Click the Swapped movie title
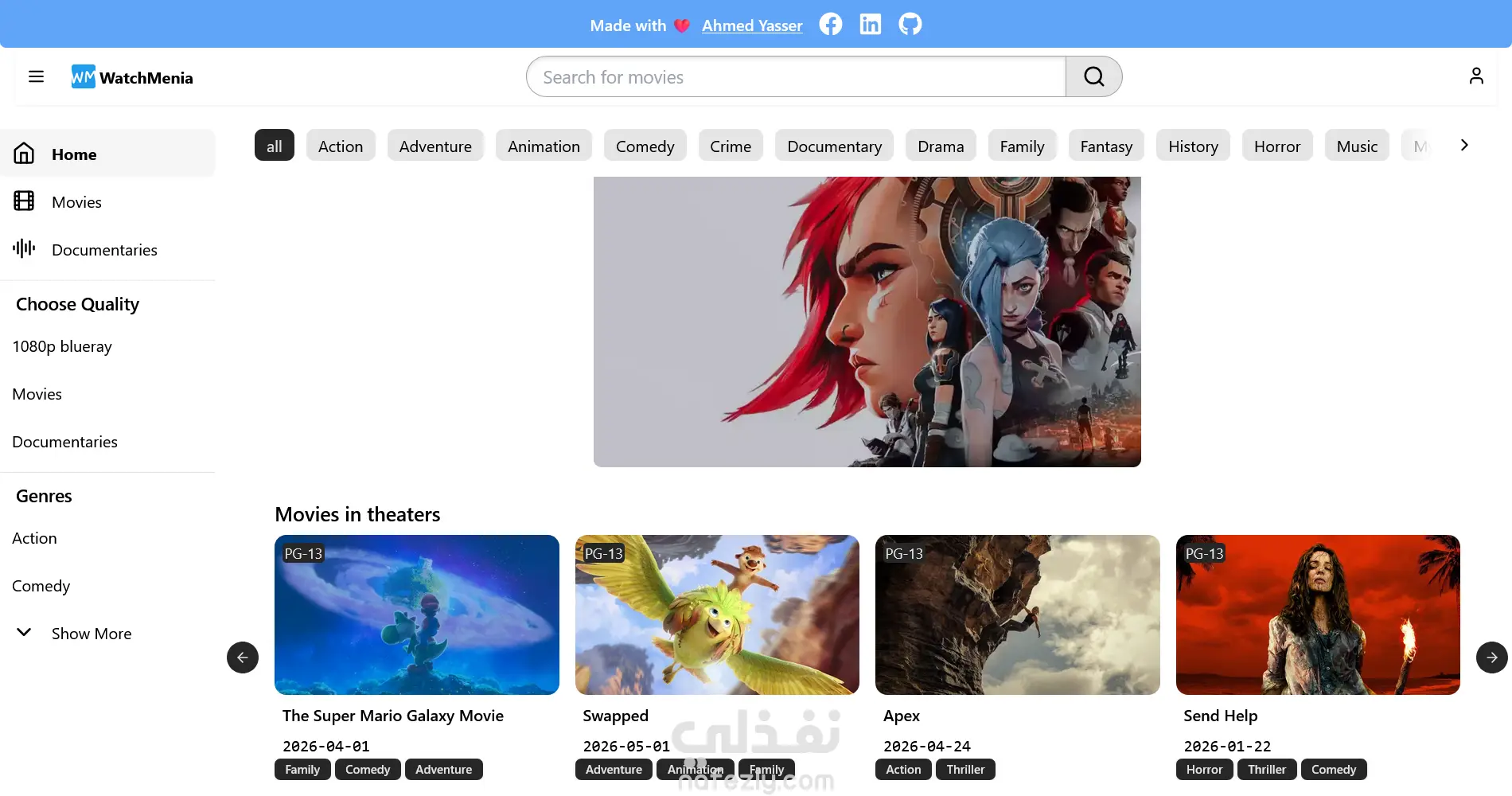 616,716
